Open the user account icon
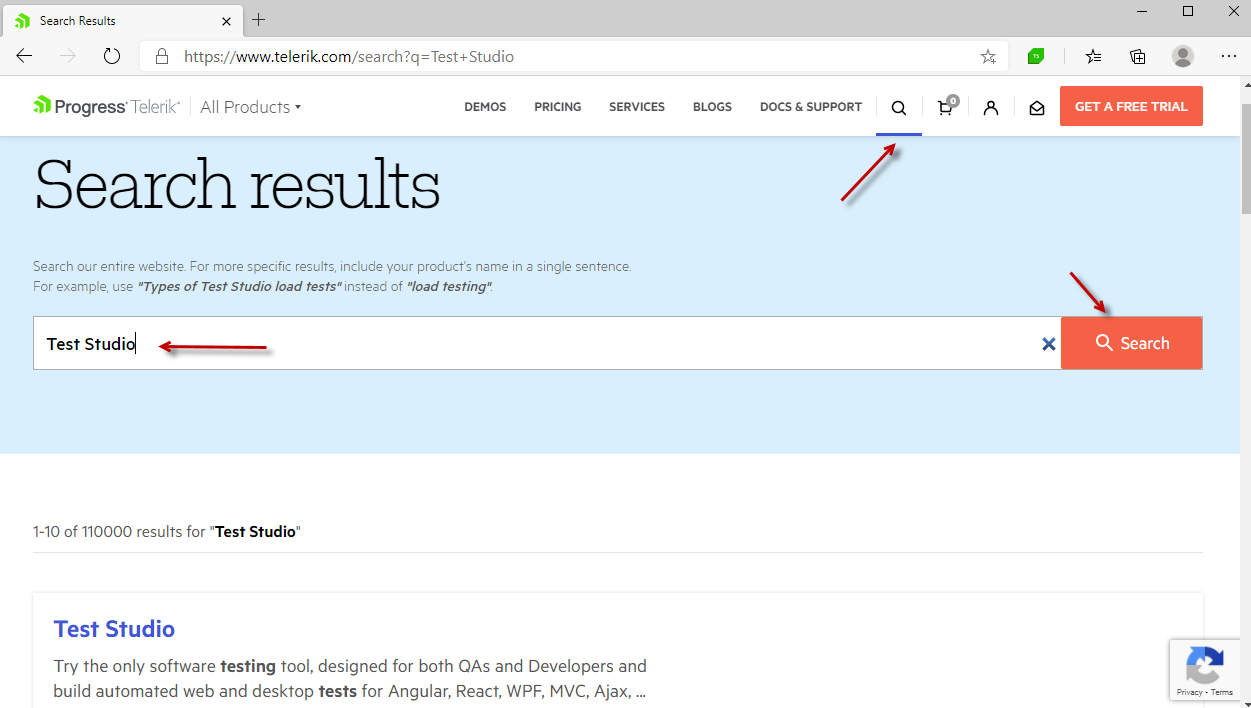Screen dimensions: 1251x708 [x=990, y=108]
